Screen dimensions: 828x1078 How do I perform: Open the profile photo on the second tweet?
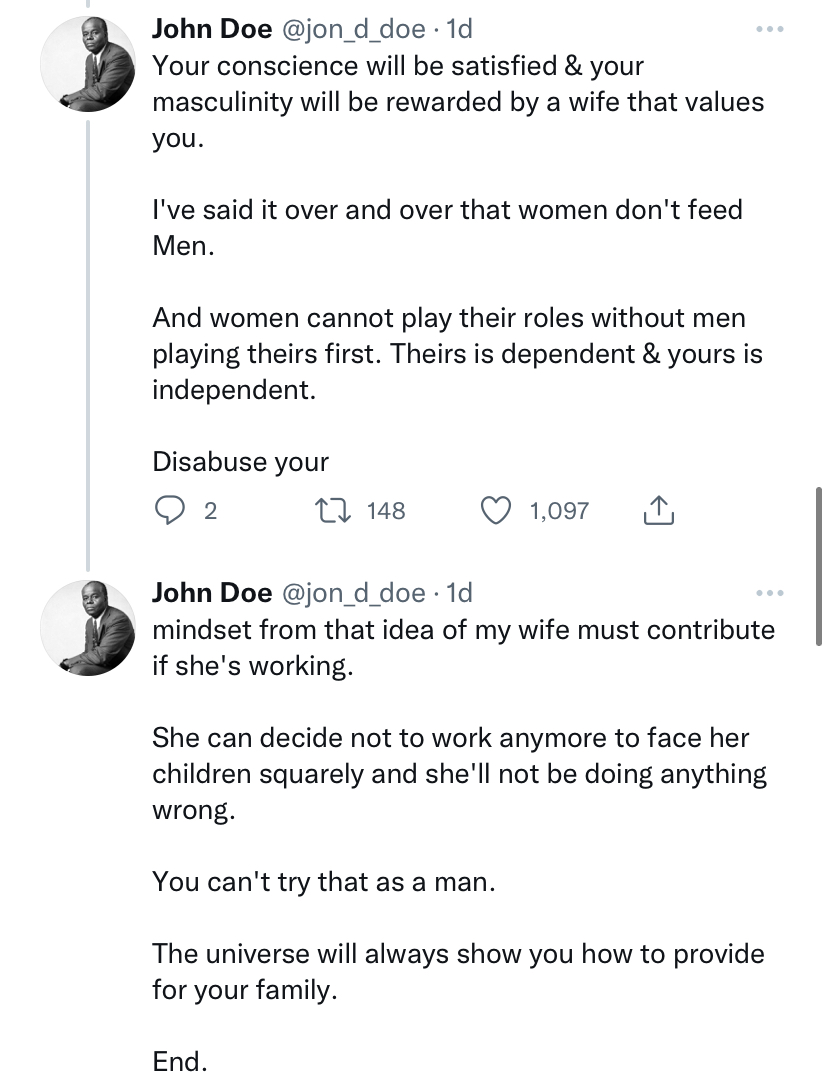tap(88, 627)
